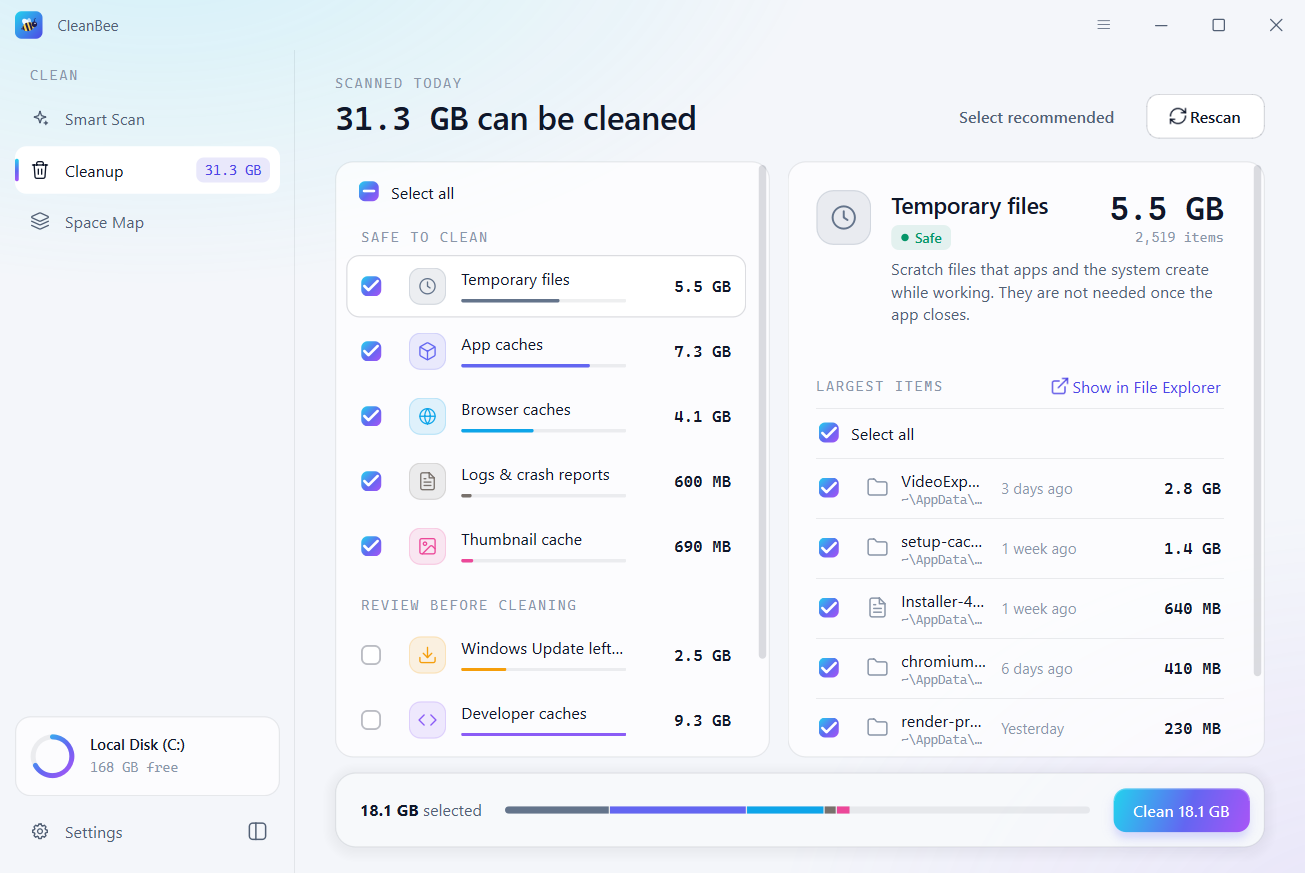Screen dimensions: 1305x873
Task: Open the Smart Scan section
Action: tap(147, 119)
